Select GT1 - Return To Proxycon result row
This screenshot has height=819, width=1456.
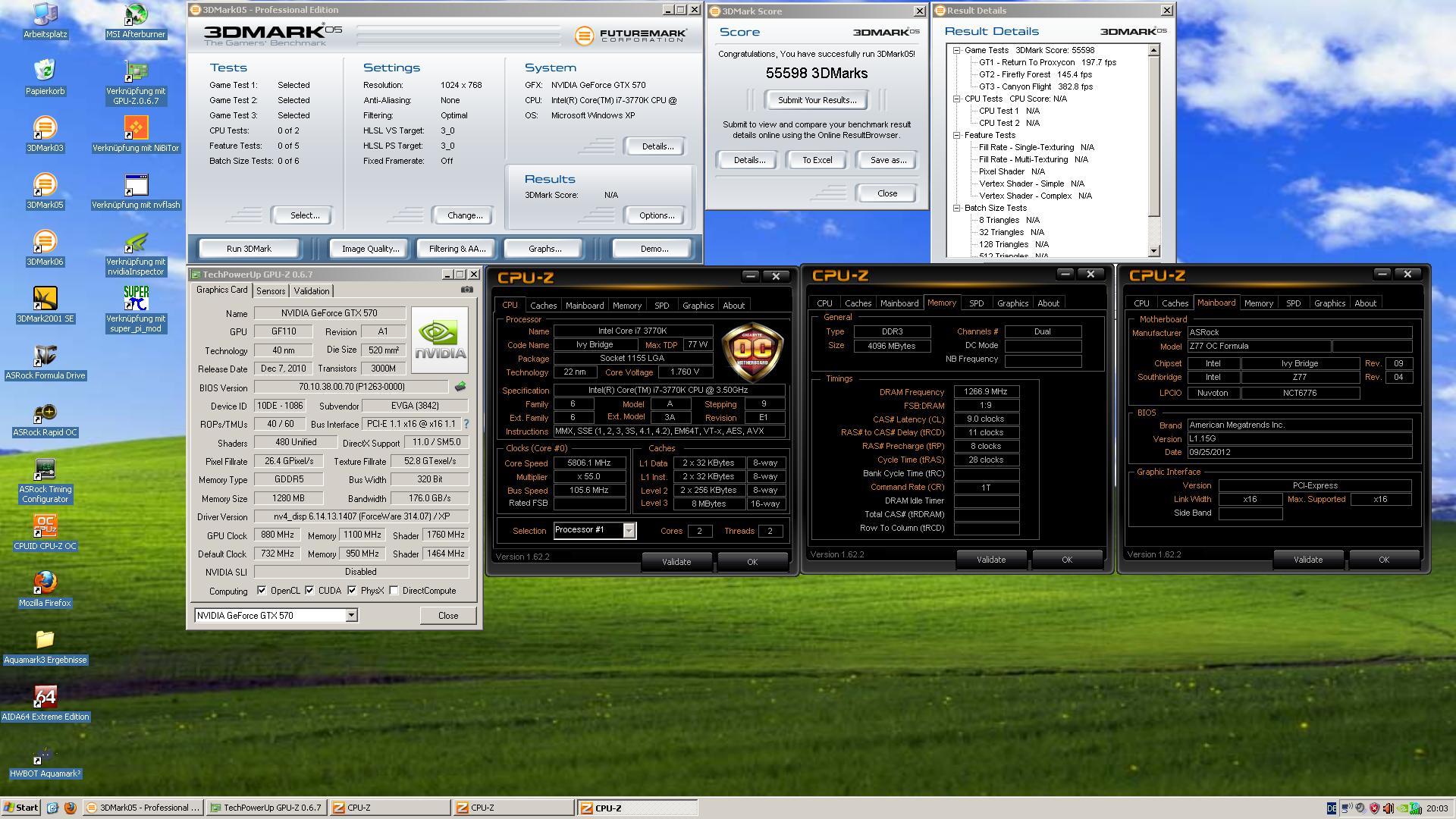click(1047, 62)
